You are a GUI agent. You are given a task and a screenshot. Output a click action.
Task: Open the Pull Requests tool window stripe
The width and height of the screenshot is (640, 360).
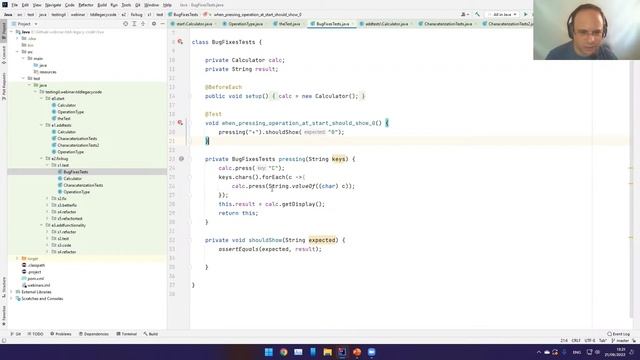[x=4, y=86]
